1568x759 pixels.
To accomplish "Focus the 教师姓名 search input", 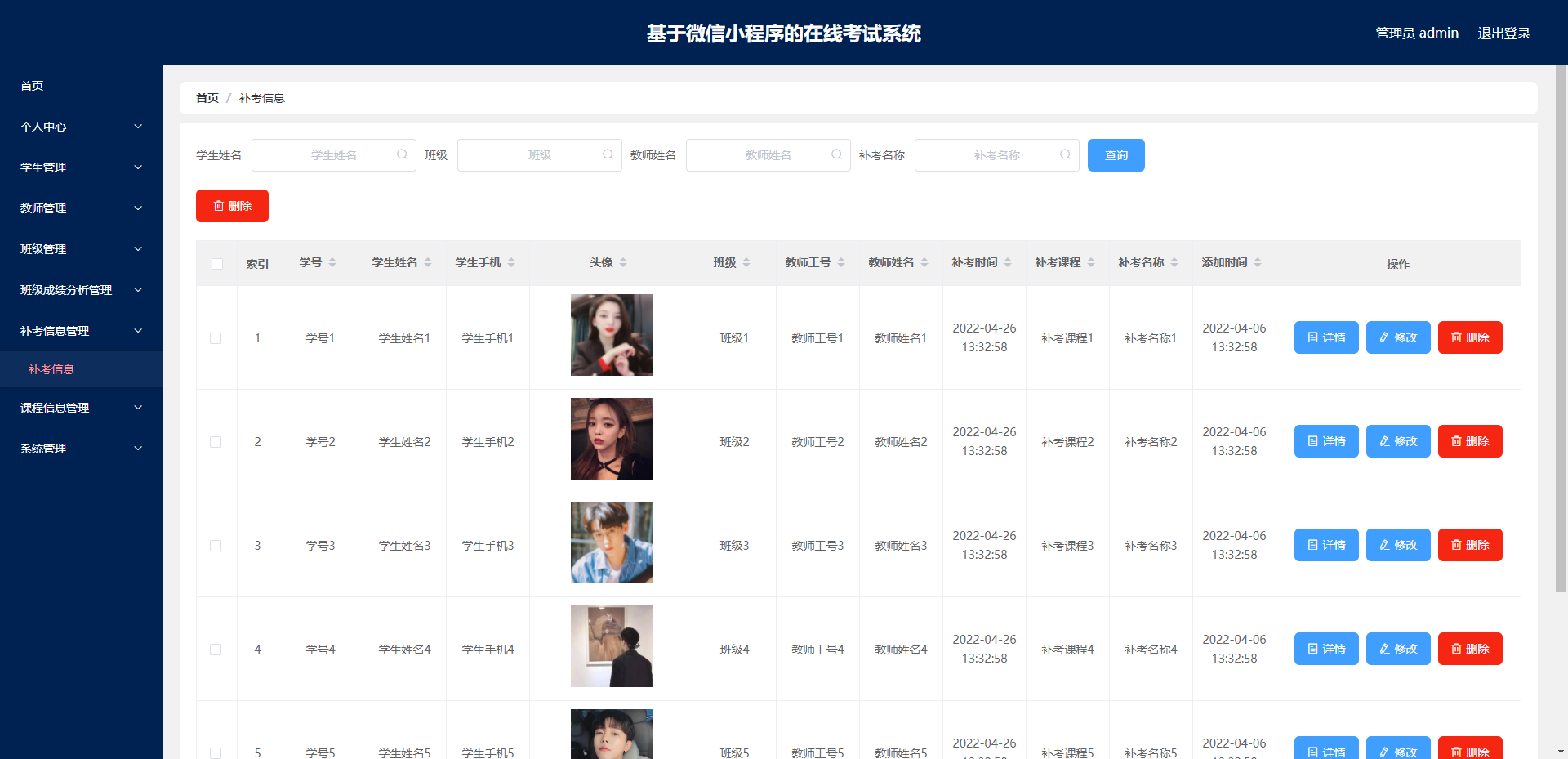I will click(768, 155).
